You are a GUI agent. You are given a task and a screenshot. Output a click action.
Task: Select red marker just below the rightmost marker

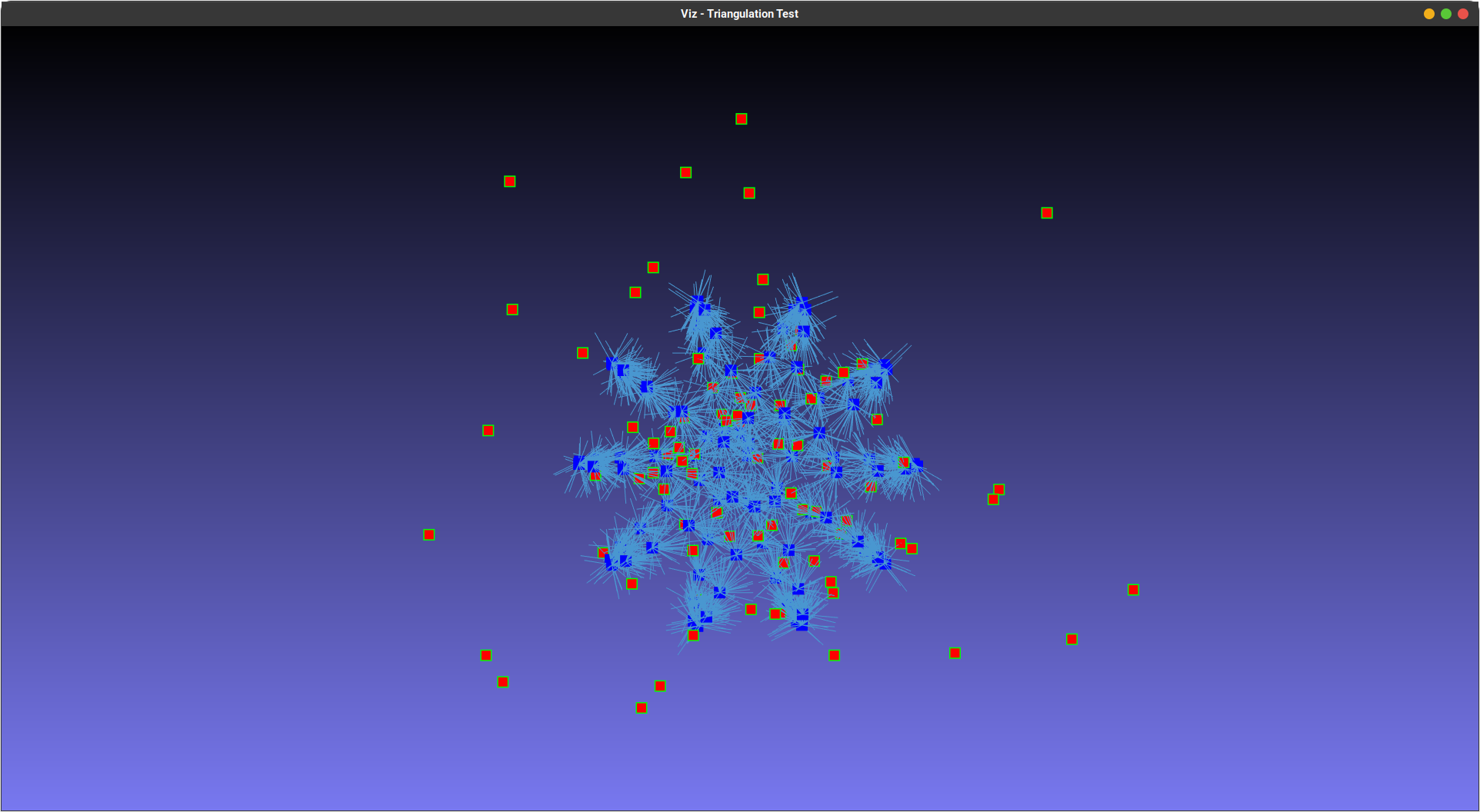coord(1072,640)
